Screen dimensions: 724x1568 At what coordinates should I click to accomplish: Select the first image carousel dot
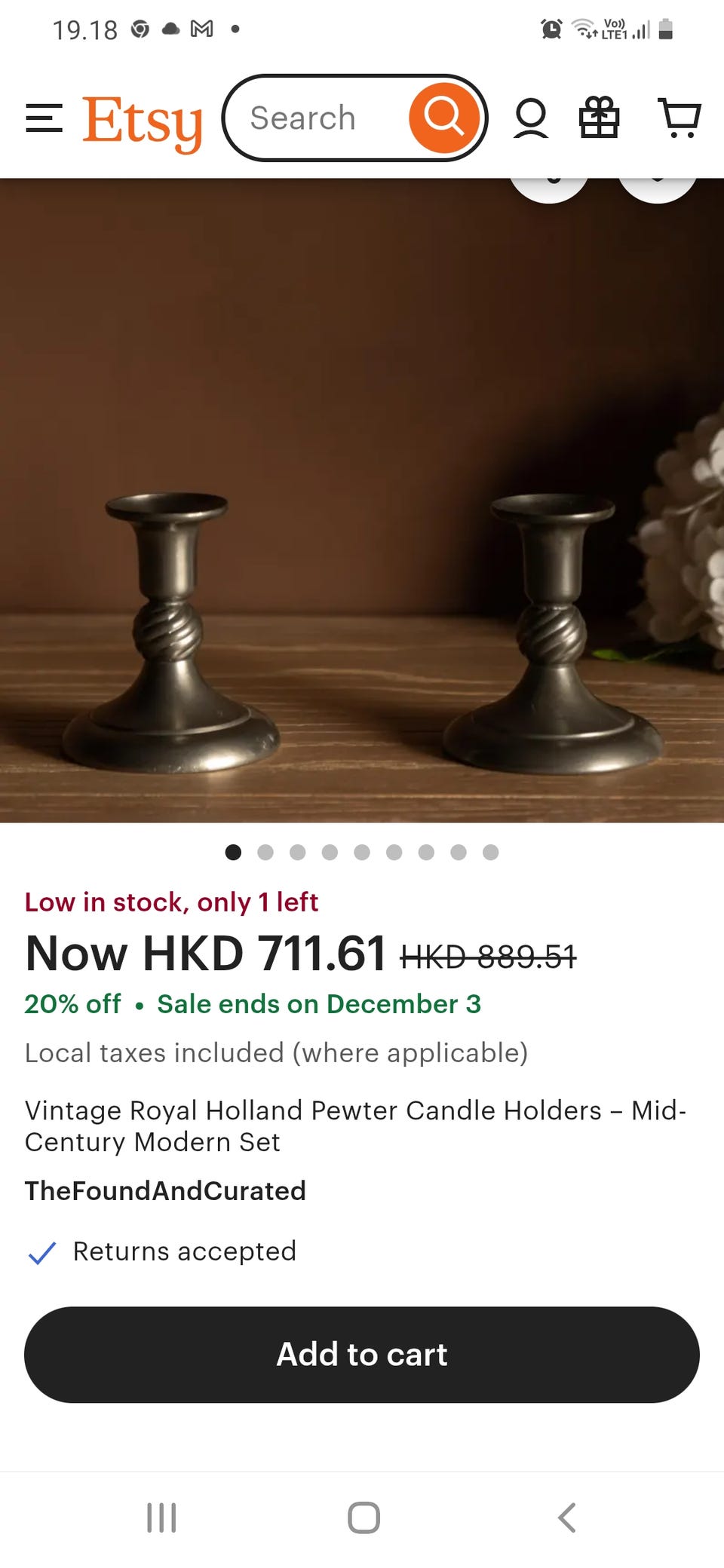click(233, 852)
